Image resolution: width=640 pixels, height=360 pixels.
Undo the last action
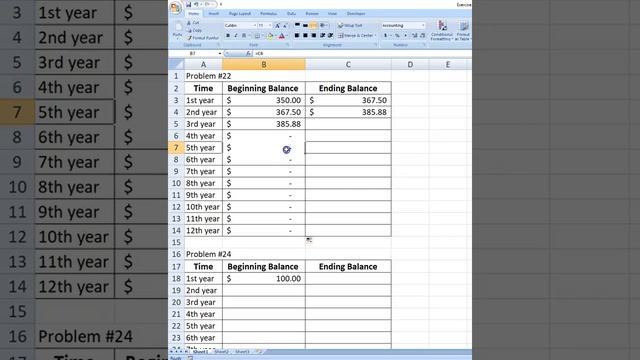[196, 4]
